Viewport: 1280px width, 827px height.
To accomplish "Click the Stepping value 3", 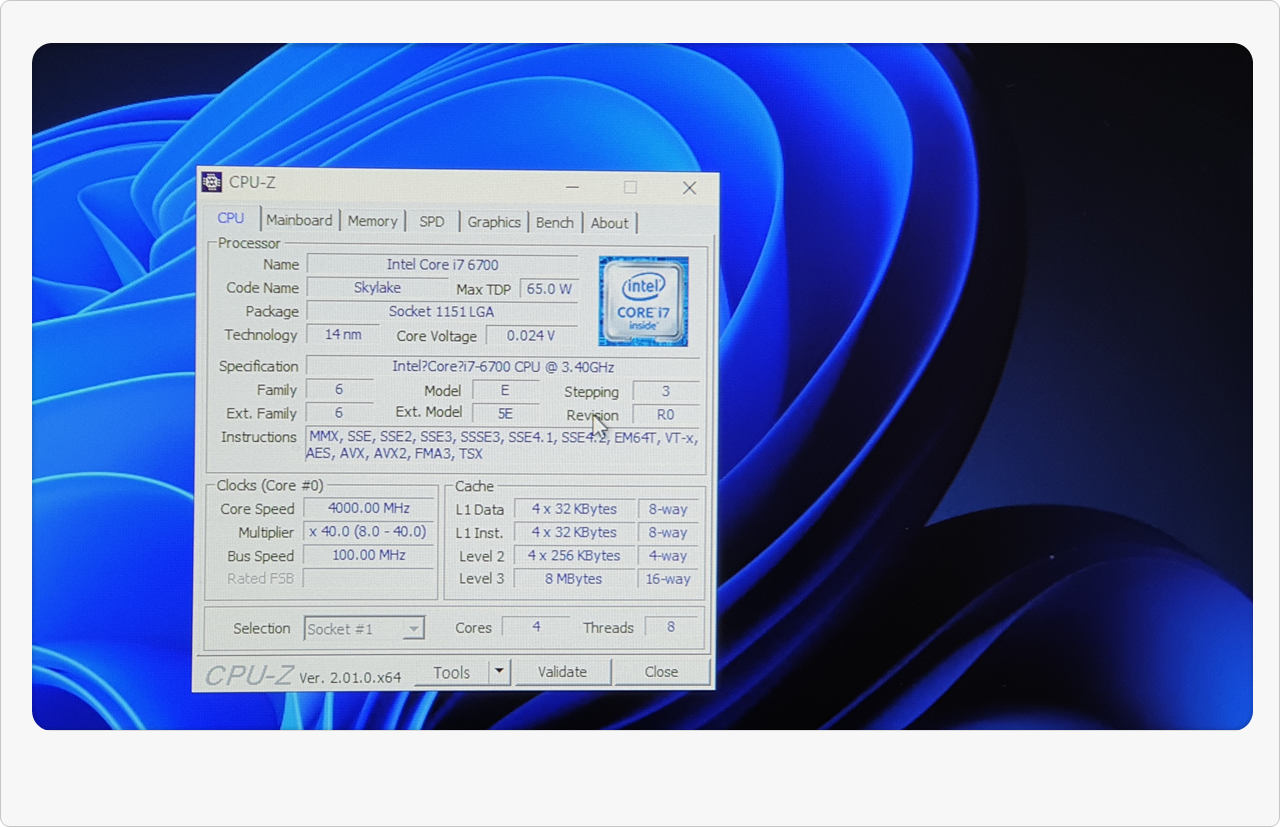I will 666,392.
